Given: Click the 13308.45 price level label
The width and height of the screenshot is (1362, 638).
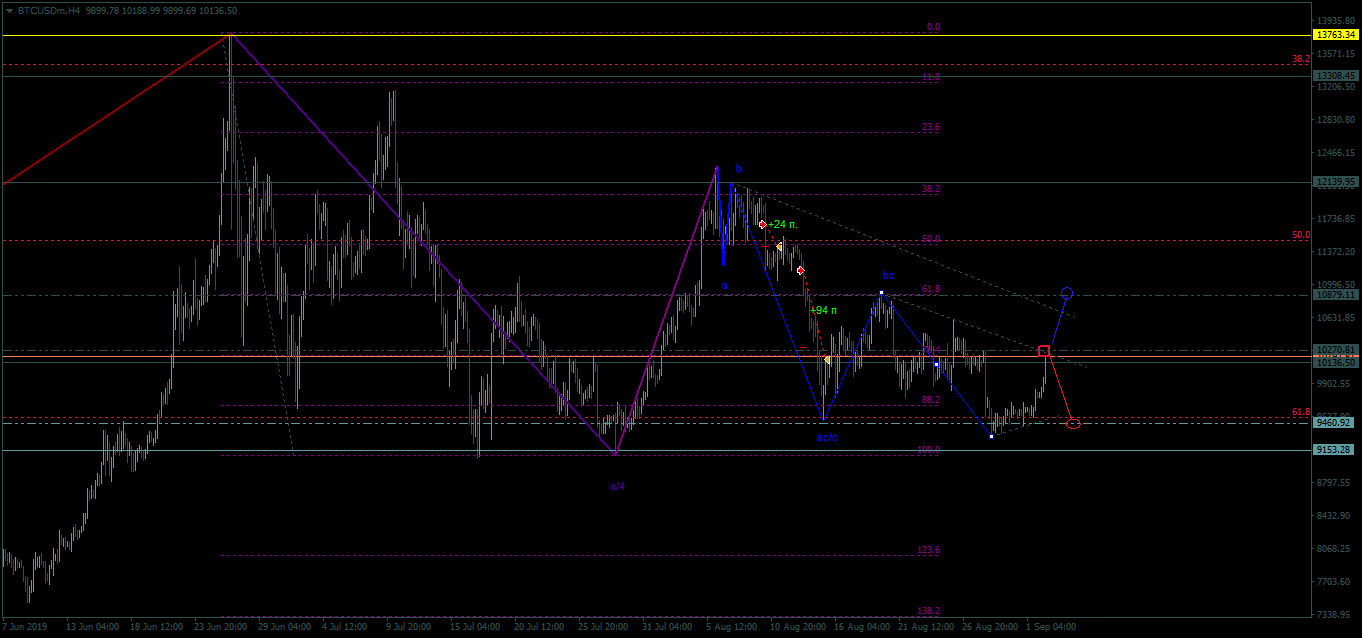Looking at the screenshot, I should 1336,76.
